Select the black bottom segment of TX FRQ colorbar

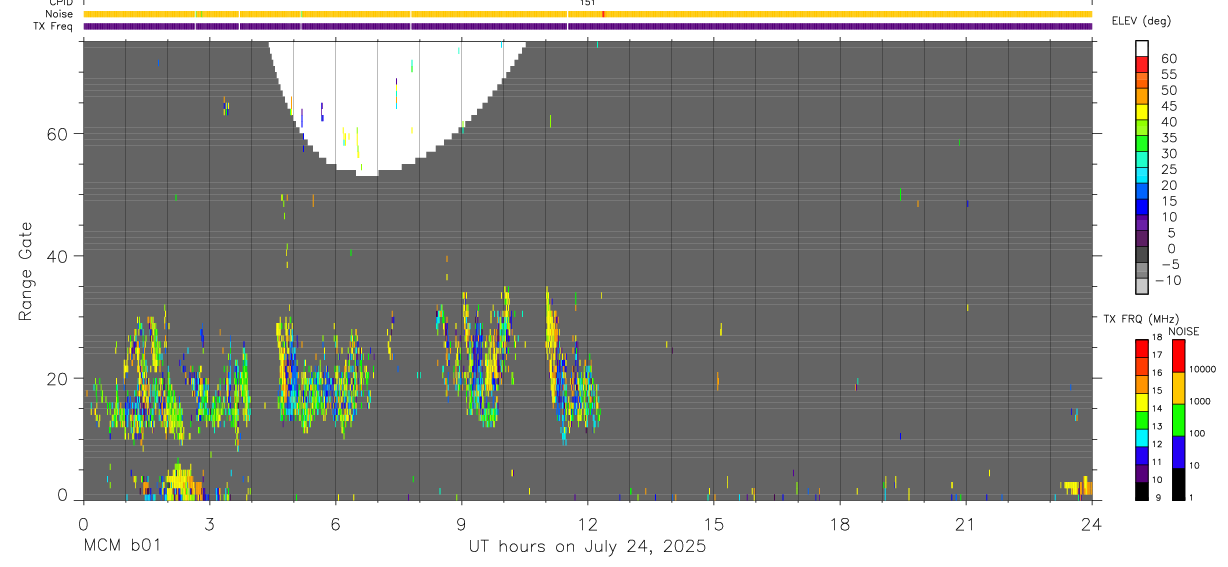pyautogui.click(x=1142, y=490)
